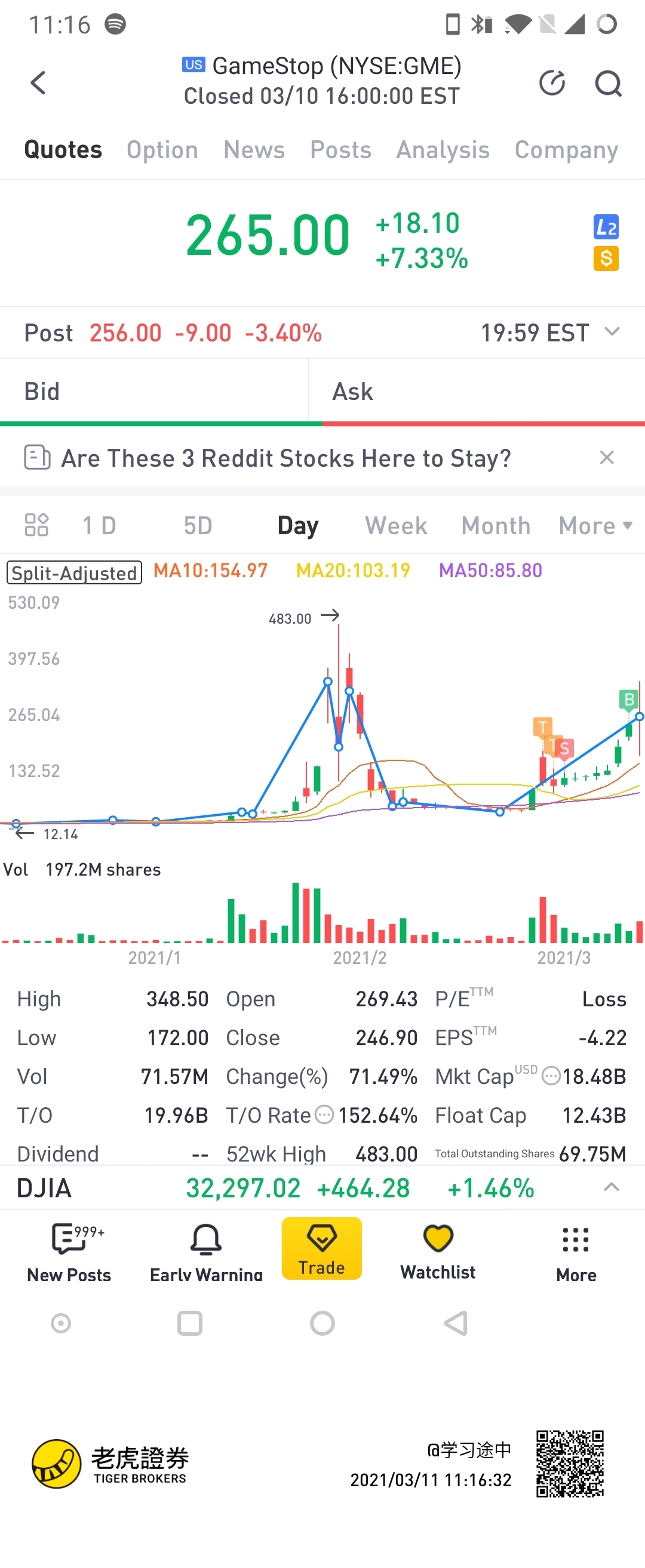Tap the 52wk High value 483.00
The height and width of the screenshot is (1568, 645).
click(386, 1154)
